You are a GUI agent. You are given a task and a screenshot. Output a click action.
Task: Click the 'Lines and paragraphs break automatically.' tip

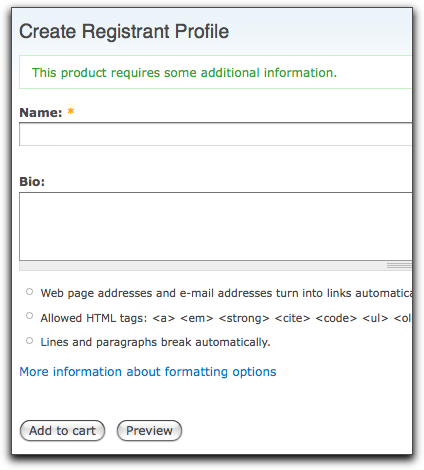[x=155, y=342]
